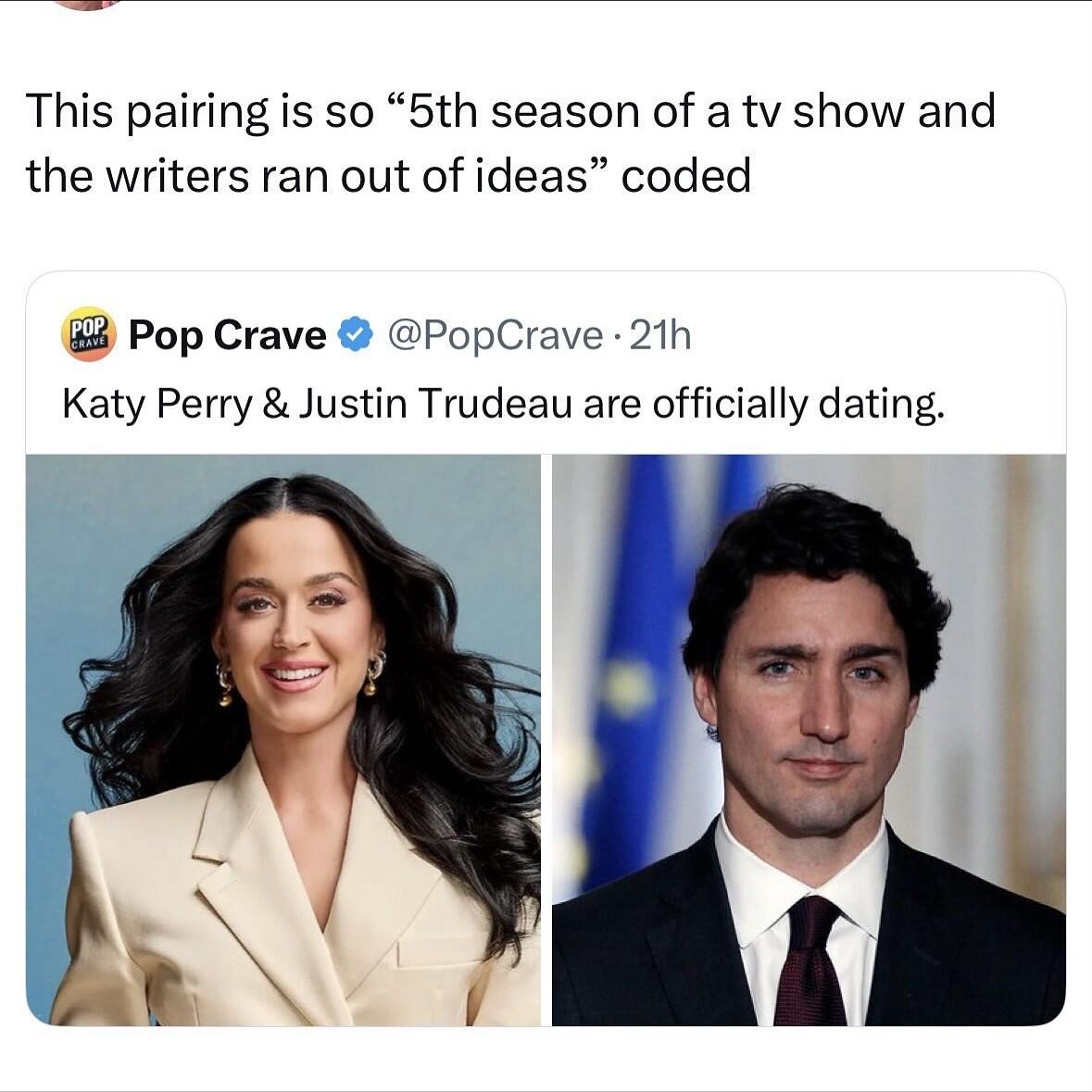
Task: Tap the gold earring in the left photo
Action: point(375,672)
